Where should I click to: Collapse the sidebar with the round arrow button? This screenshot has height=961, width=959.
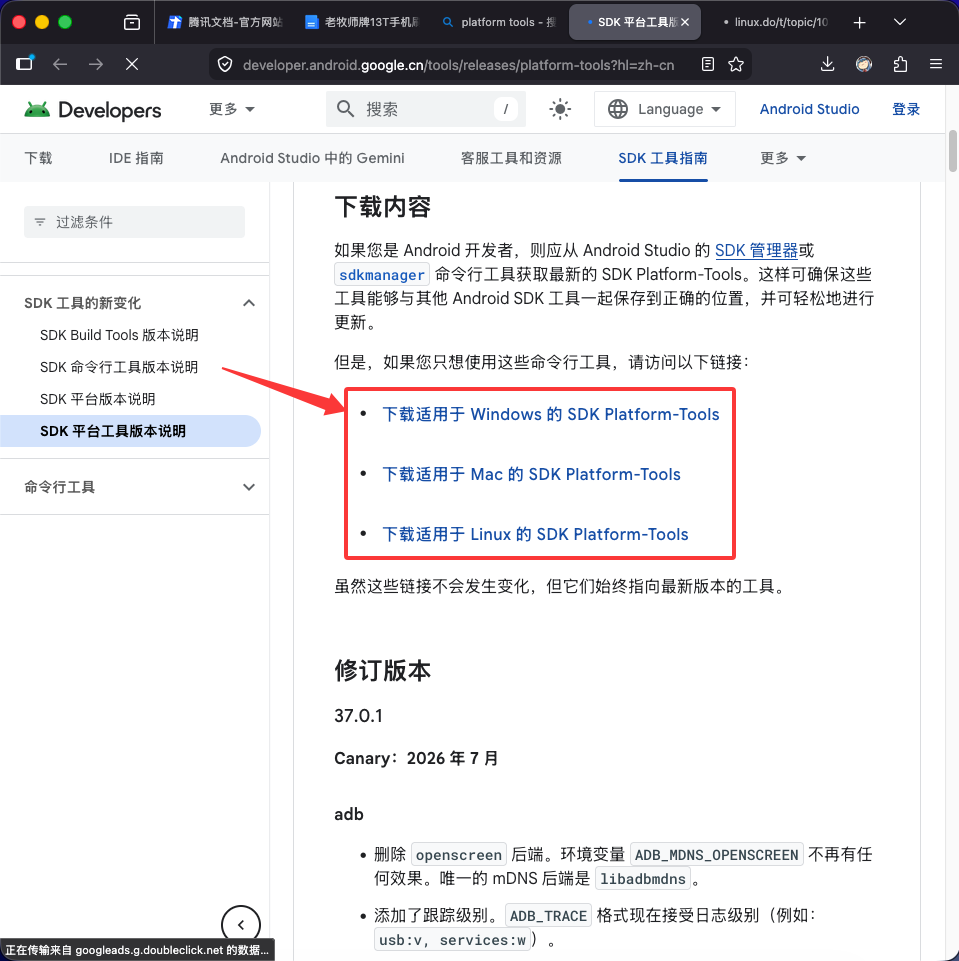[x=241, y=925]
